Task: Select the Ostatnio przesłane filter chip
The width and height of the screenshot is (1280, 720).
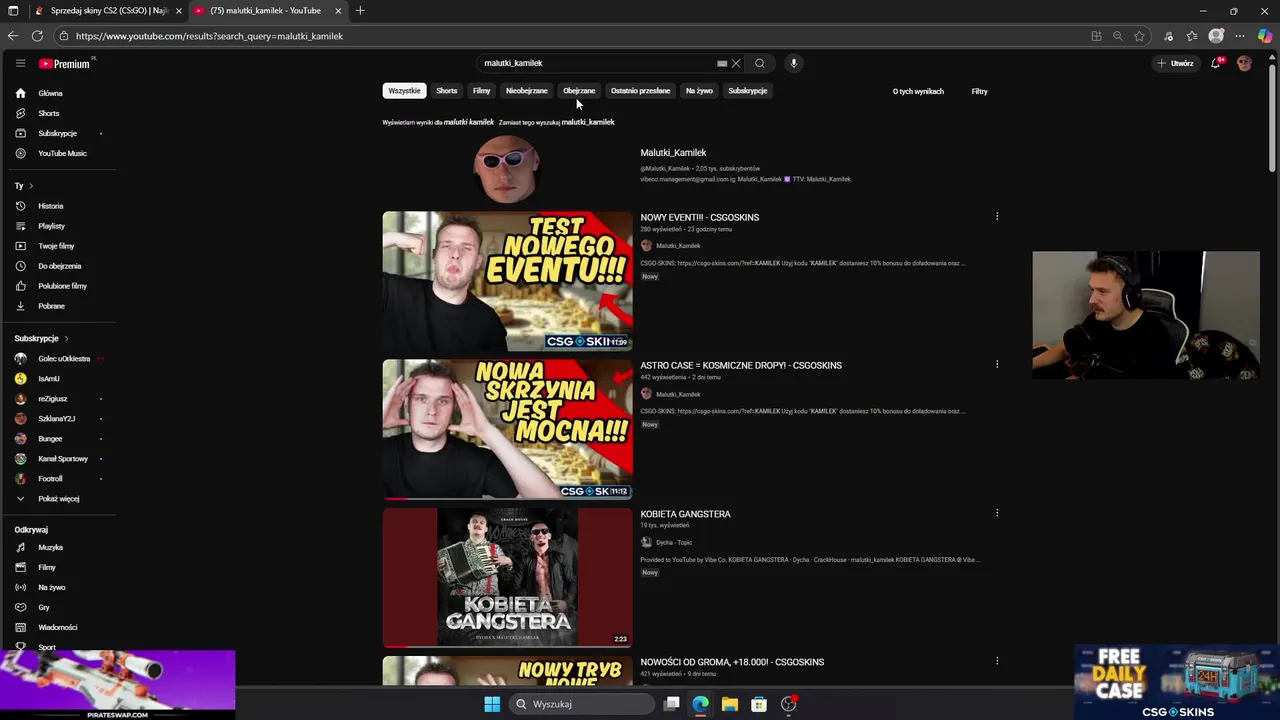Action: (x=640, y=91)
